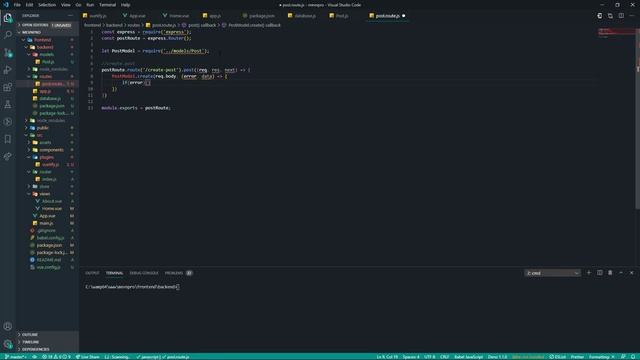Click Prettier in the status bar
The image size is (640, 360).
click(x=577, y=357)
